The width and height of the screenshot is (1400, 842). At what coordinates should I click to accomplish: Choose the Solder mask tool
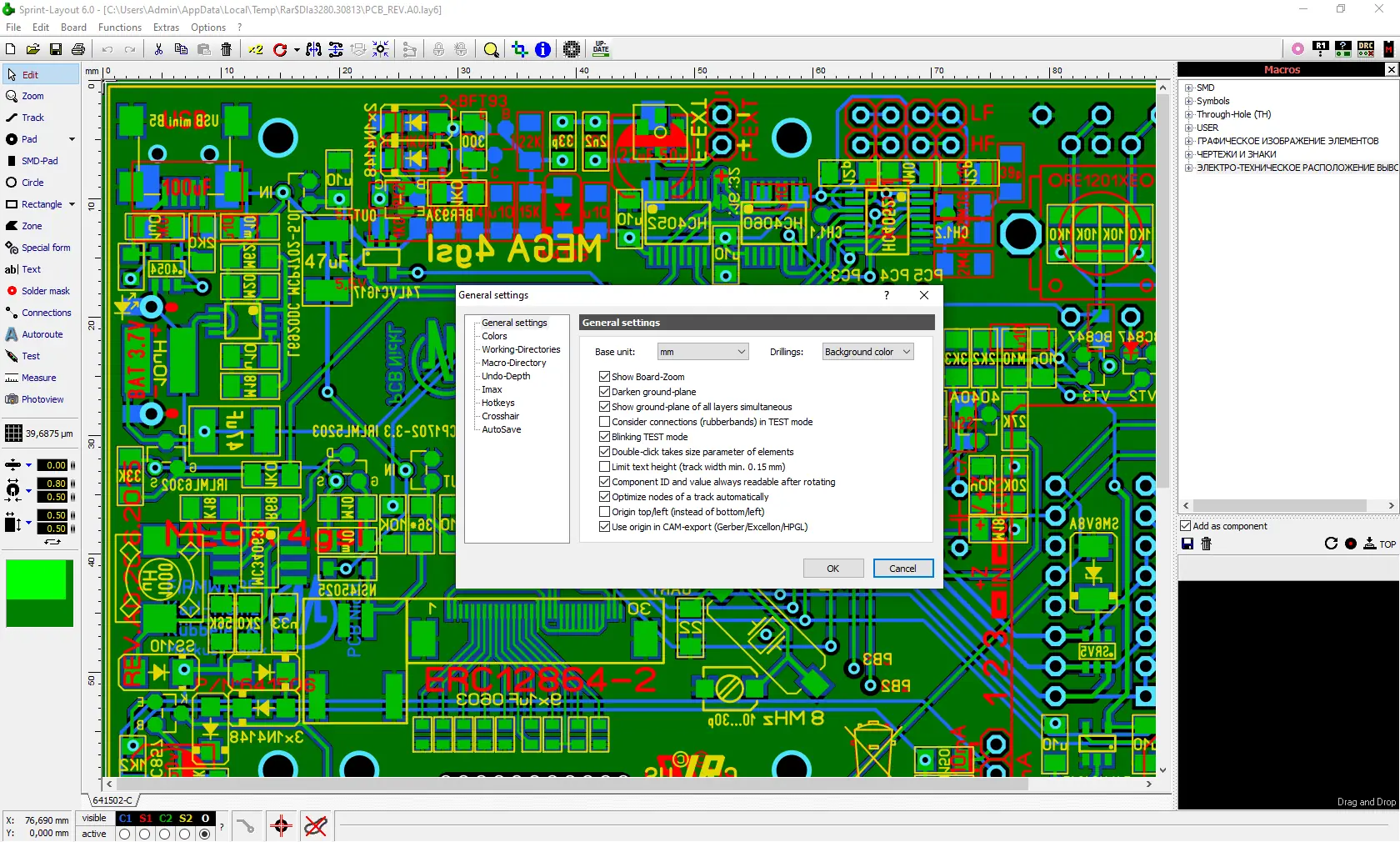pos(45,291)
